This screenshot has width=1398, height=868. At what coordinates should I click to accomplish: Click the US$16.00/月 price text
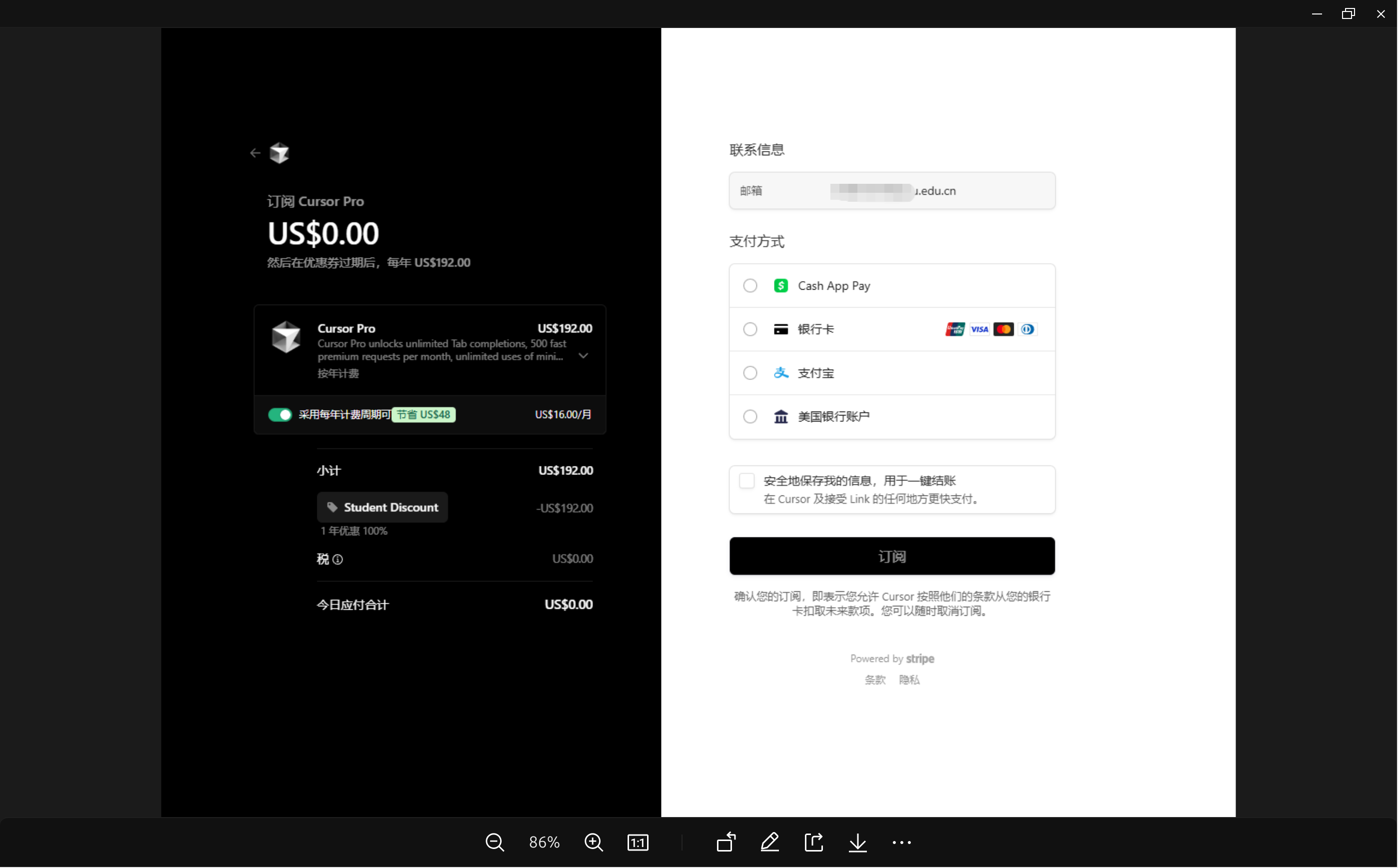563,415
